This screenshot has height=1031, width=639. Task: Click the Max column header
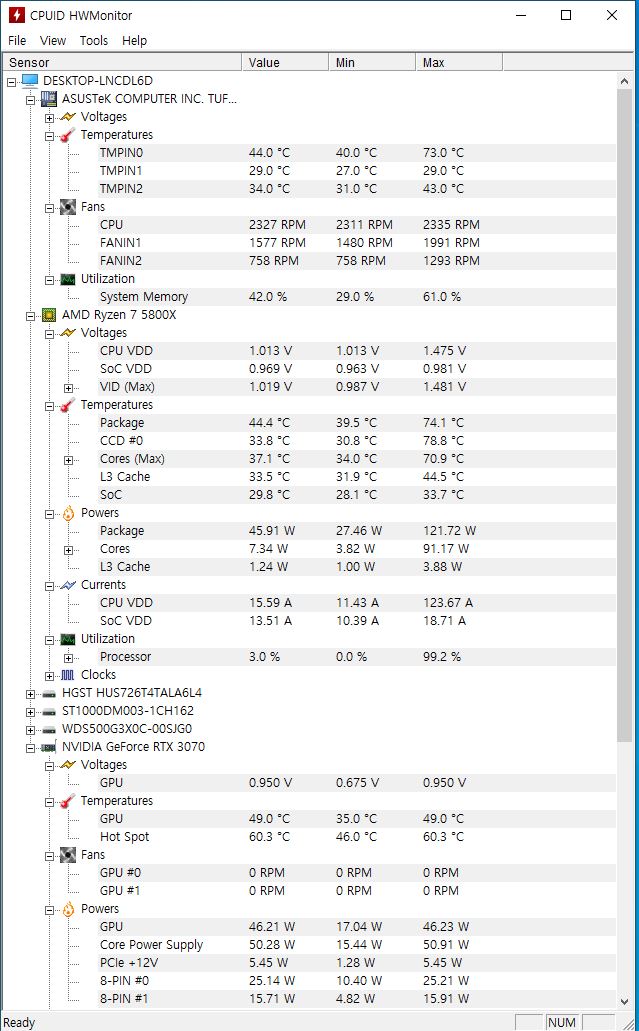459,62
